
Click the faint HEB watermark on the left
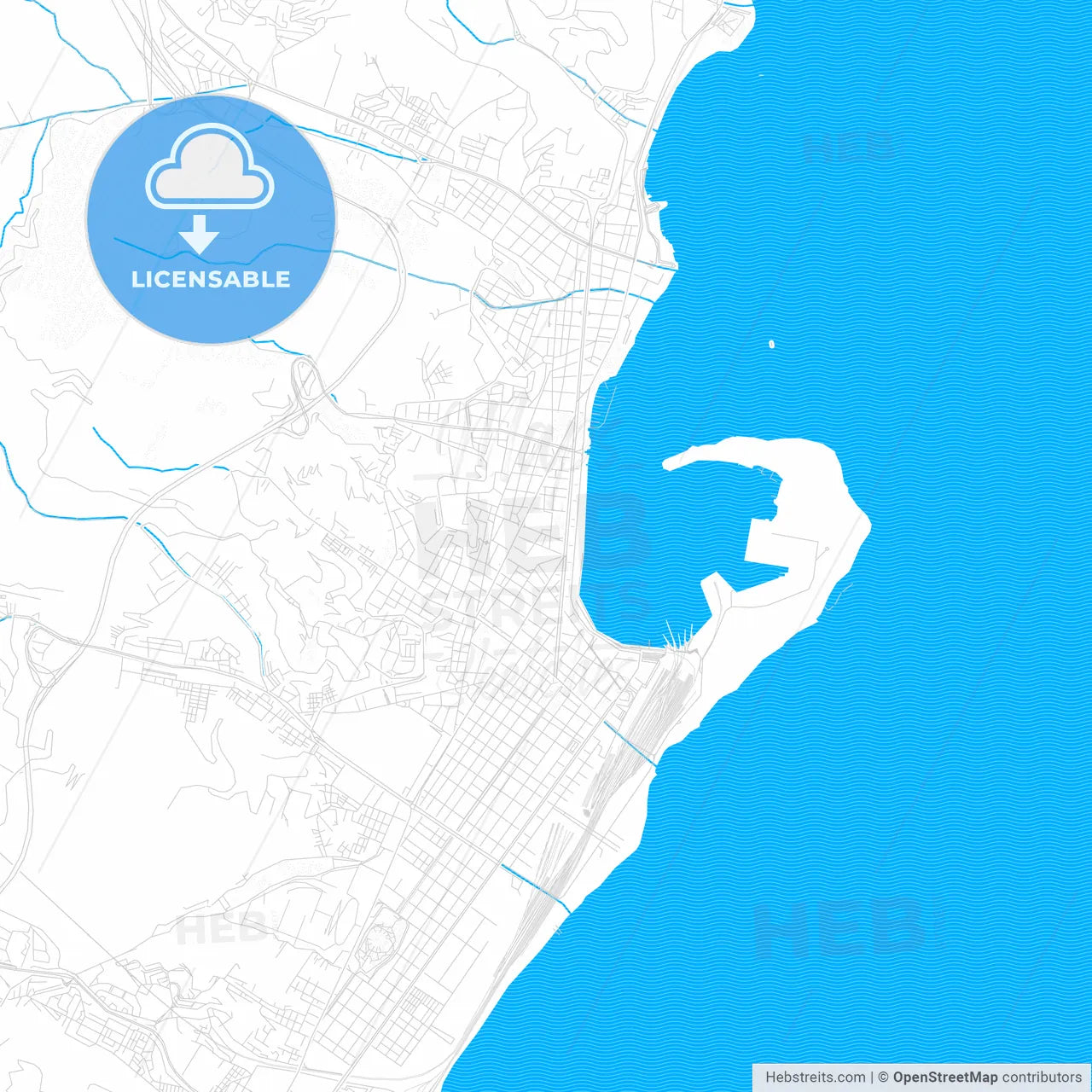pyautogui.click(x=226, y=928)
